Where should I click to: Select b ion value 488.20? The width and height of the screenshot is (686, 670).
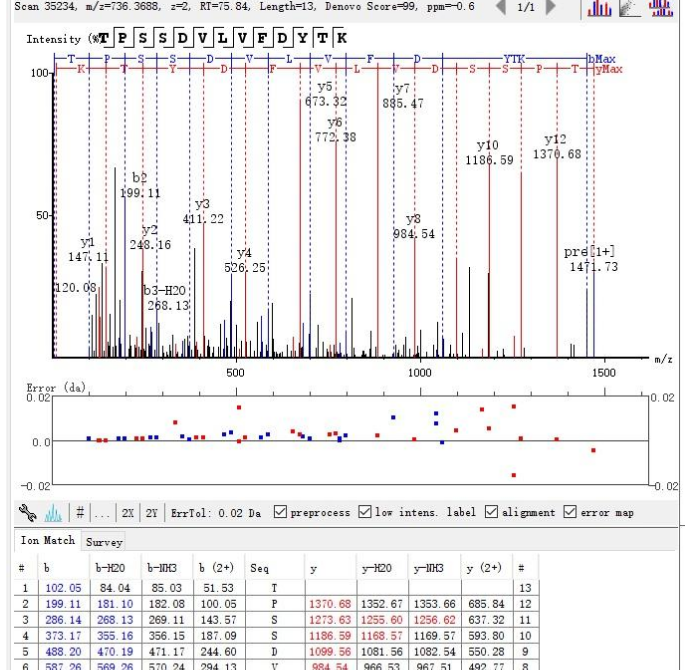(x=63, y=652)
